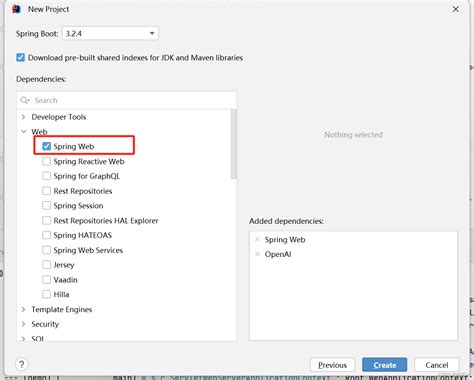Expand the Template Engines category

(23, 309)
